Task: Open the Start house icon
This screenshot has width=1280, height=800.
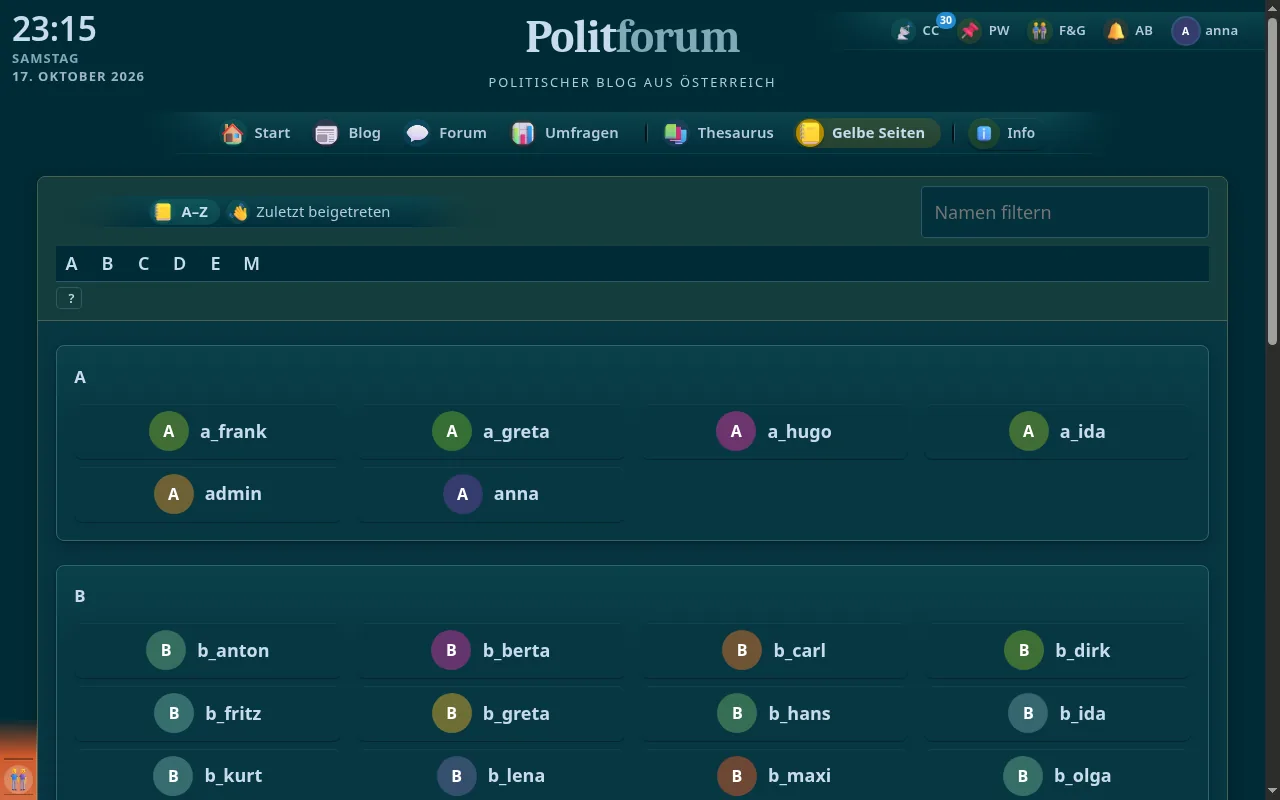Action: pyautogui.click(x=233, y=133)
